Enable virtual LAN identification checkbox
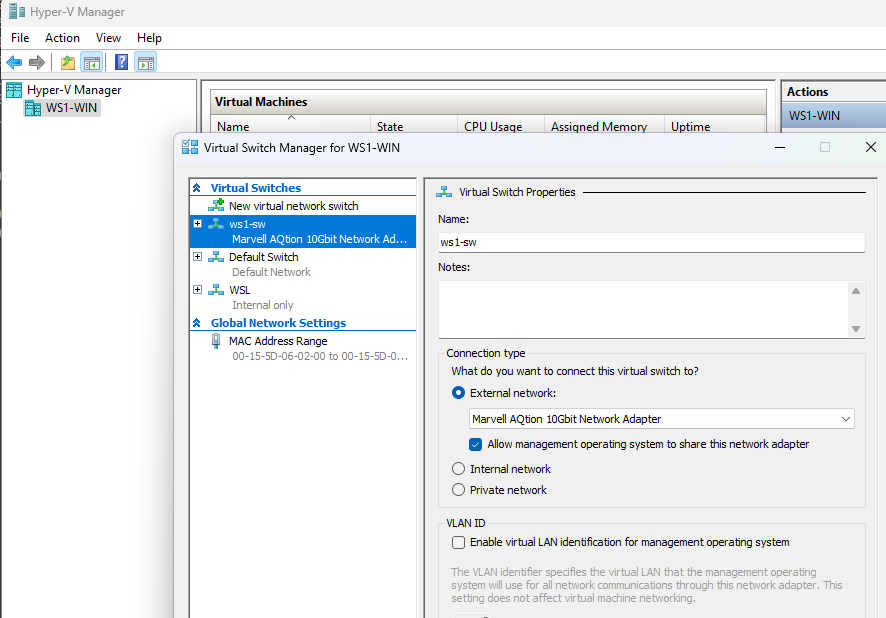This screenshot has width=886, height=618. point(459,543)
